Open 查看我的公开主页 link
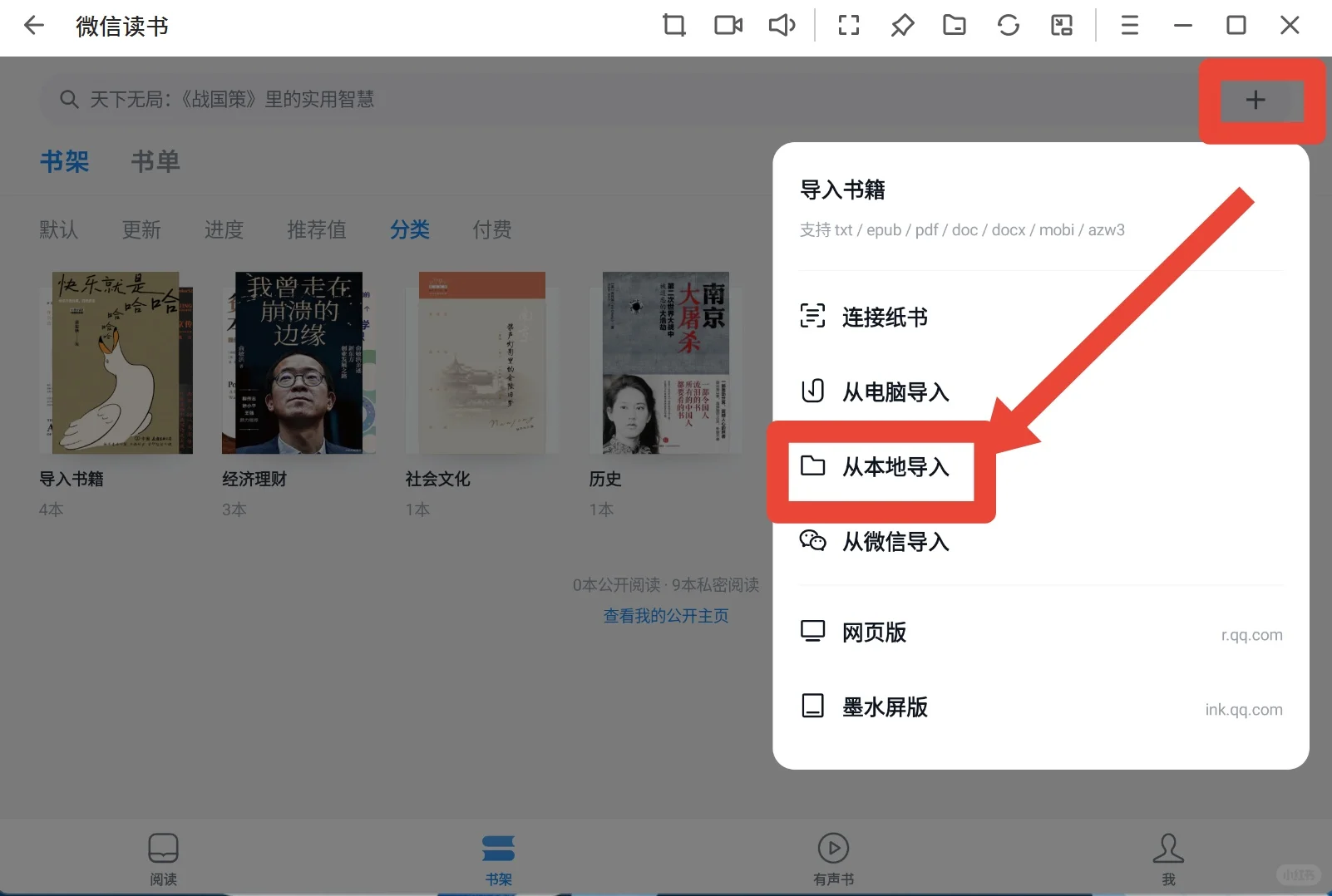Image resolution: width=1332 pixels, height=896 pixels. pyautogui.click(x=666, y=616)
